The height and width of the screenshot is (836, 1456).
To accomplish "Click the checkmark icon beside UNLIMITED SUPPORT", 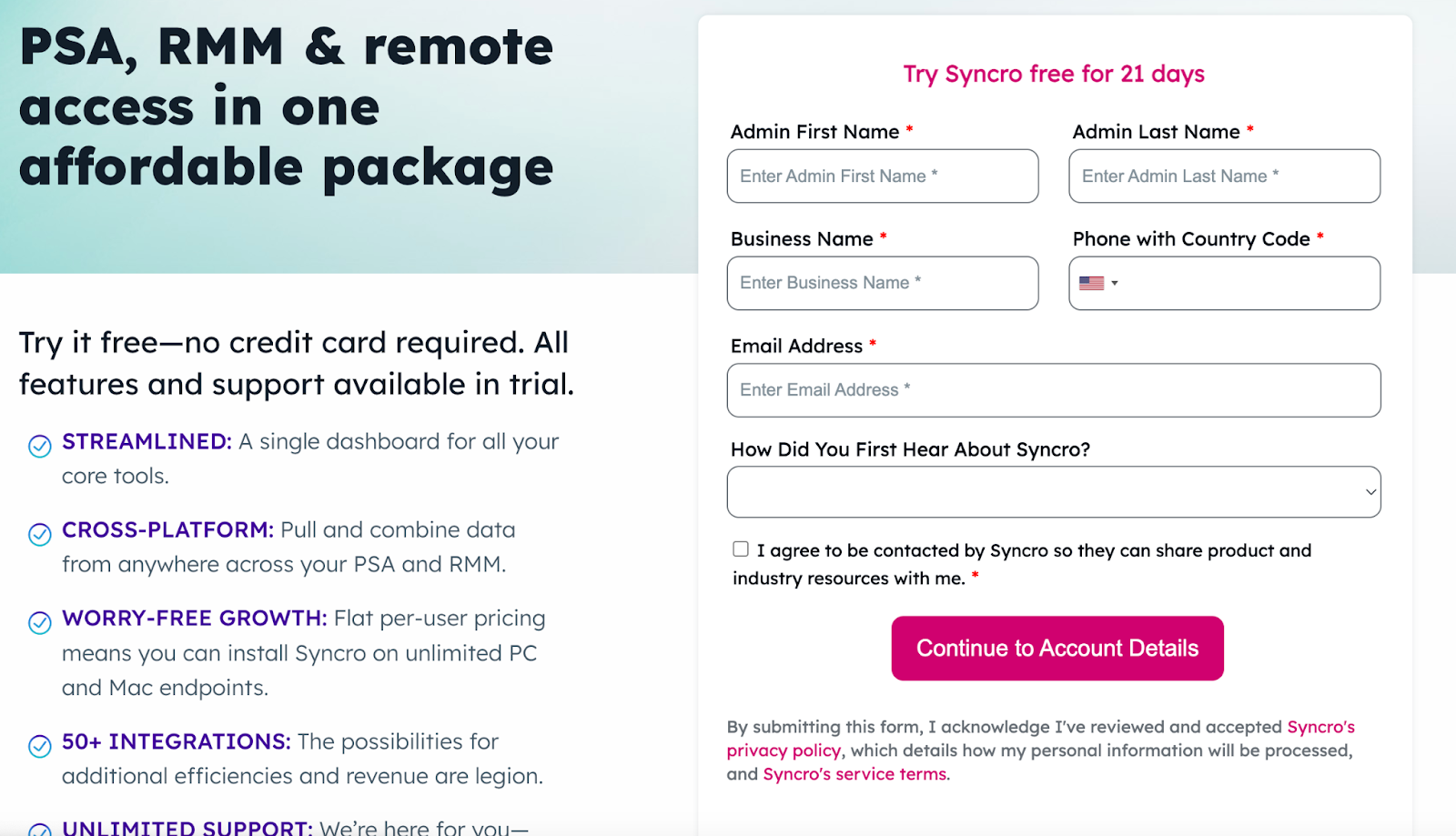I will [x=38, y=829].
